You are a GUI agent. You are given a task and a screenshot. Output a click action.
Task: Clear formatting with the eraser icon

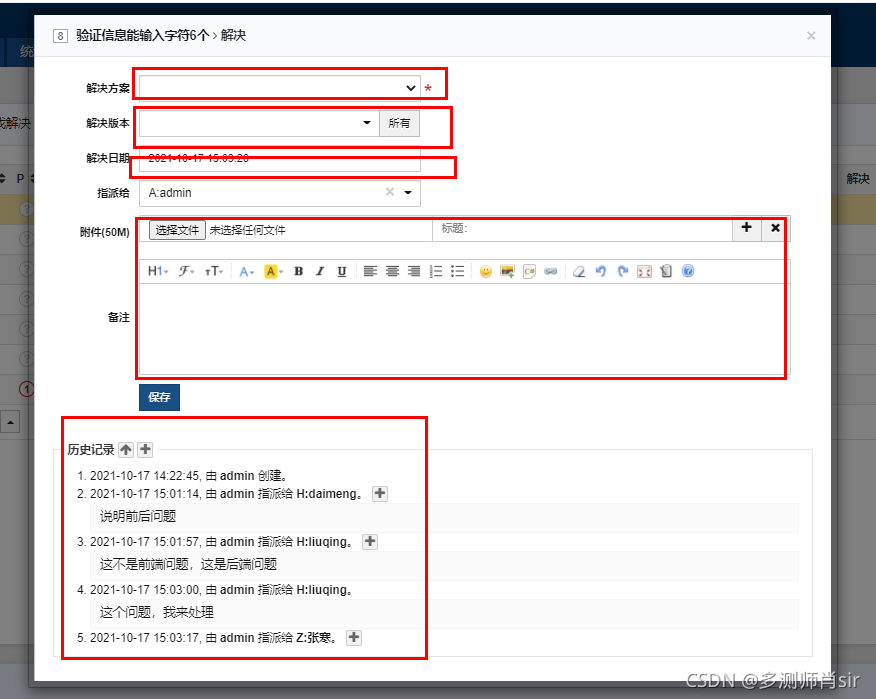point(579,272)
